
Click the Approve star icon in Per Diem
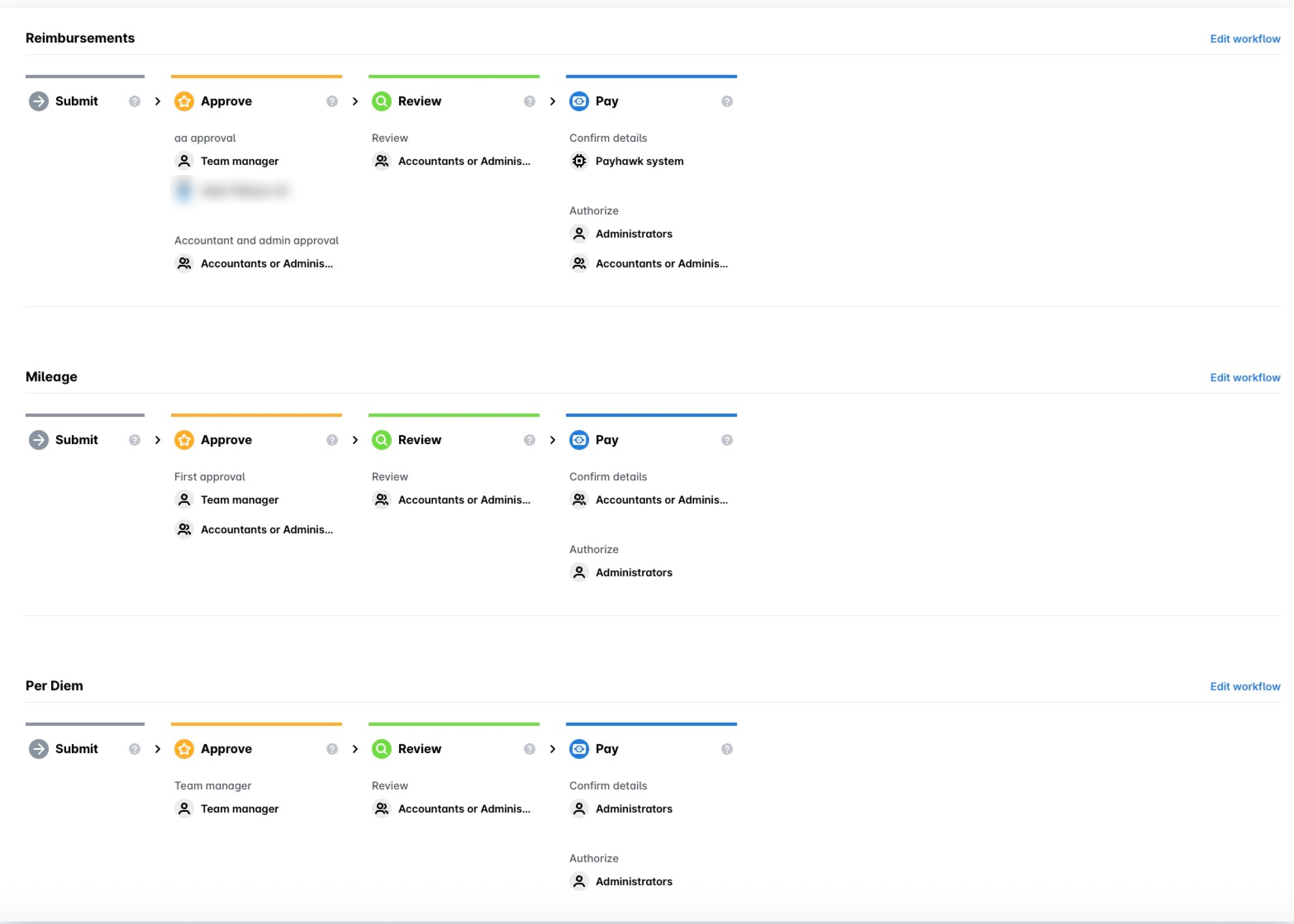click(184, 749)
